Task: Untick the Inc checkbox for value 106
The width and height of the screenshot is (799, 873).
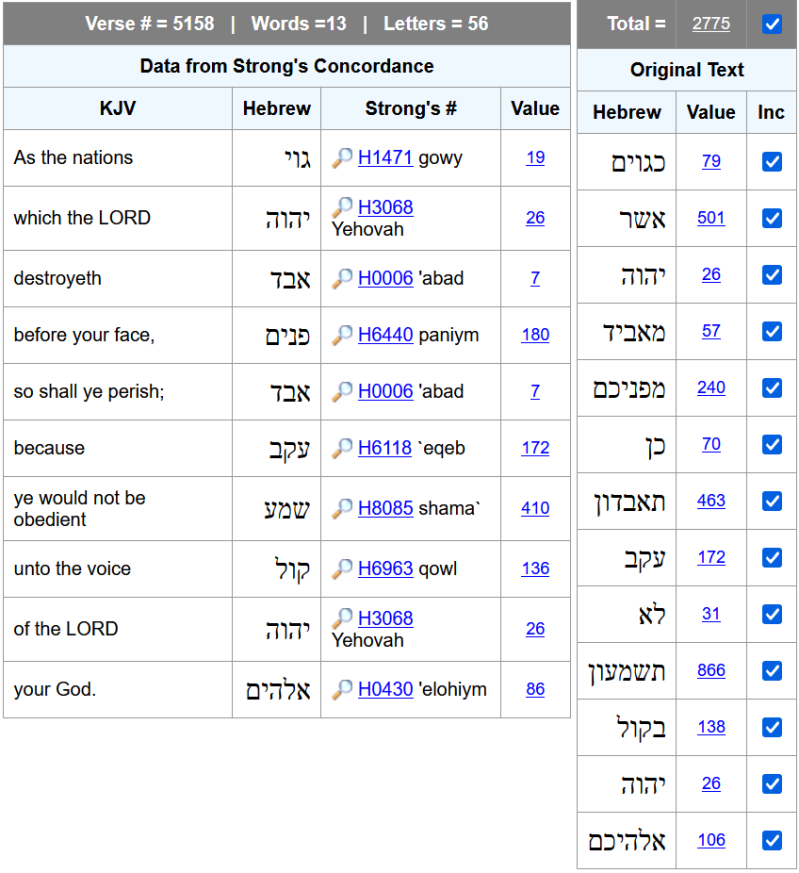Action: [x=772, y=841]
